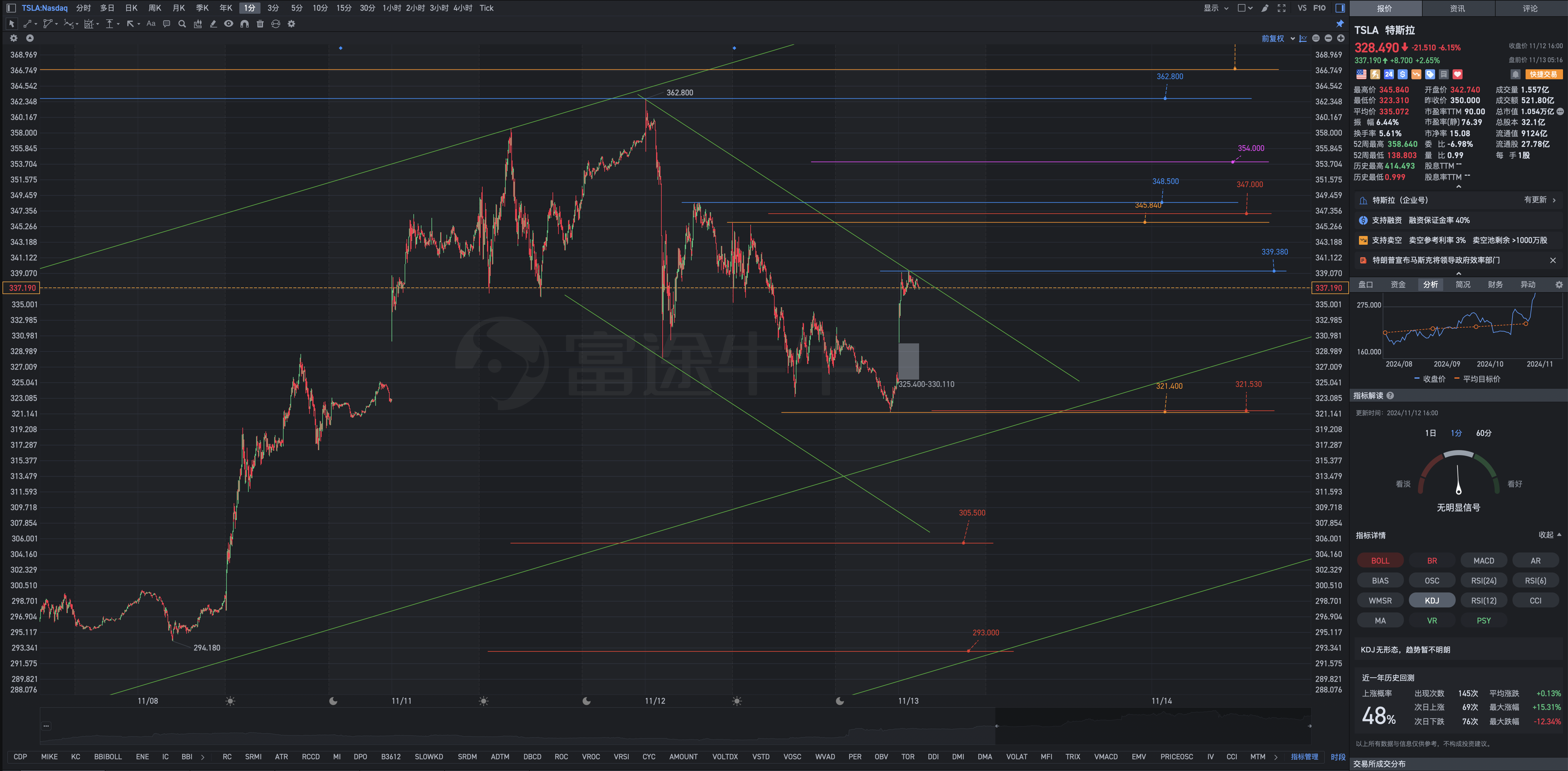Select the wave numbering pattern tool
The image size is (1568, 771).
click(x=69, y=24)
